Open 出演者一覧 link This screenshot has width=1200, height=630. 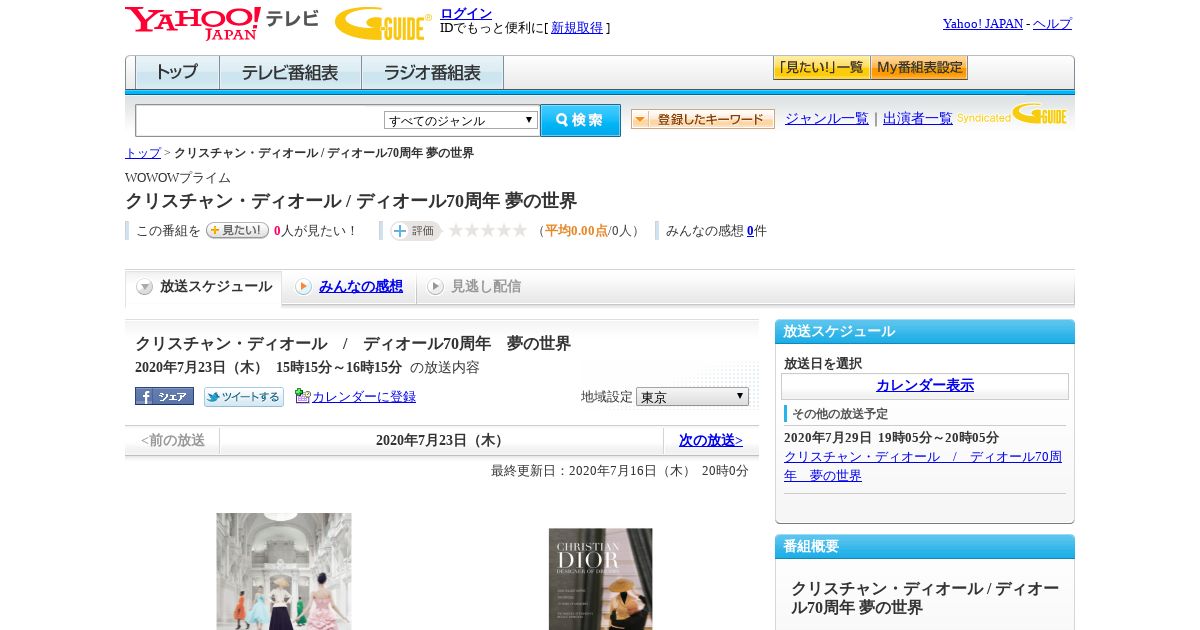tap(918, 118)
